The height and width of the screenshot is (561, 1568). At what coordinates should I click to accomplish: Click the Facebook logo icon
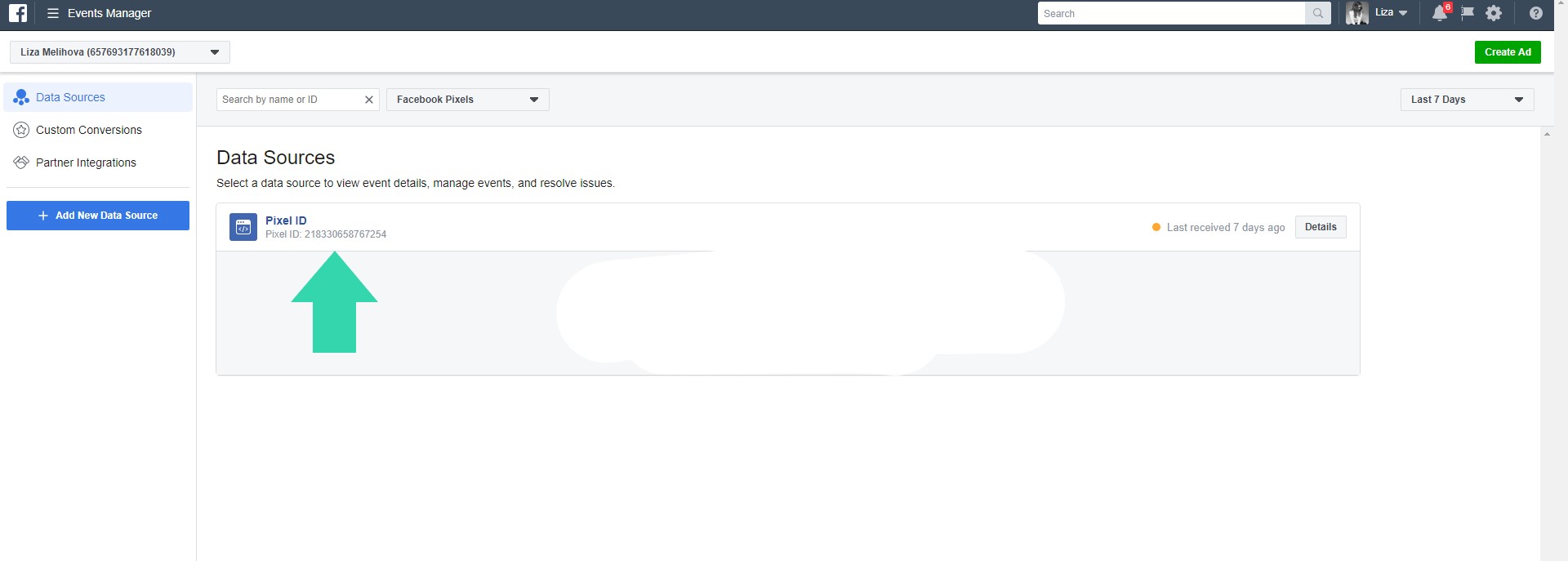point(18,13)
